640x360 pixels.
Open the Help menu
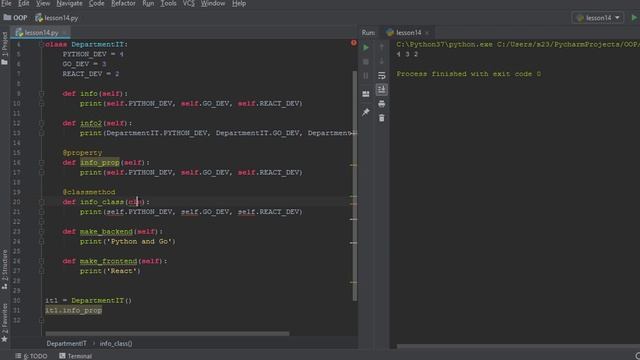(239, 3)
